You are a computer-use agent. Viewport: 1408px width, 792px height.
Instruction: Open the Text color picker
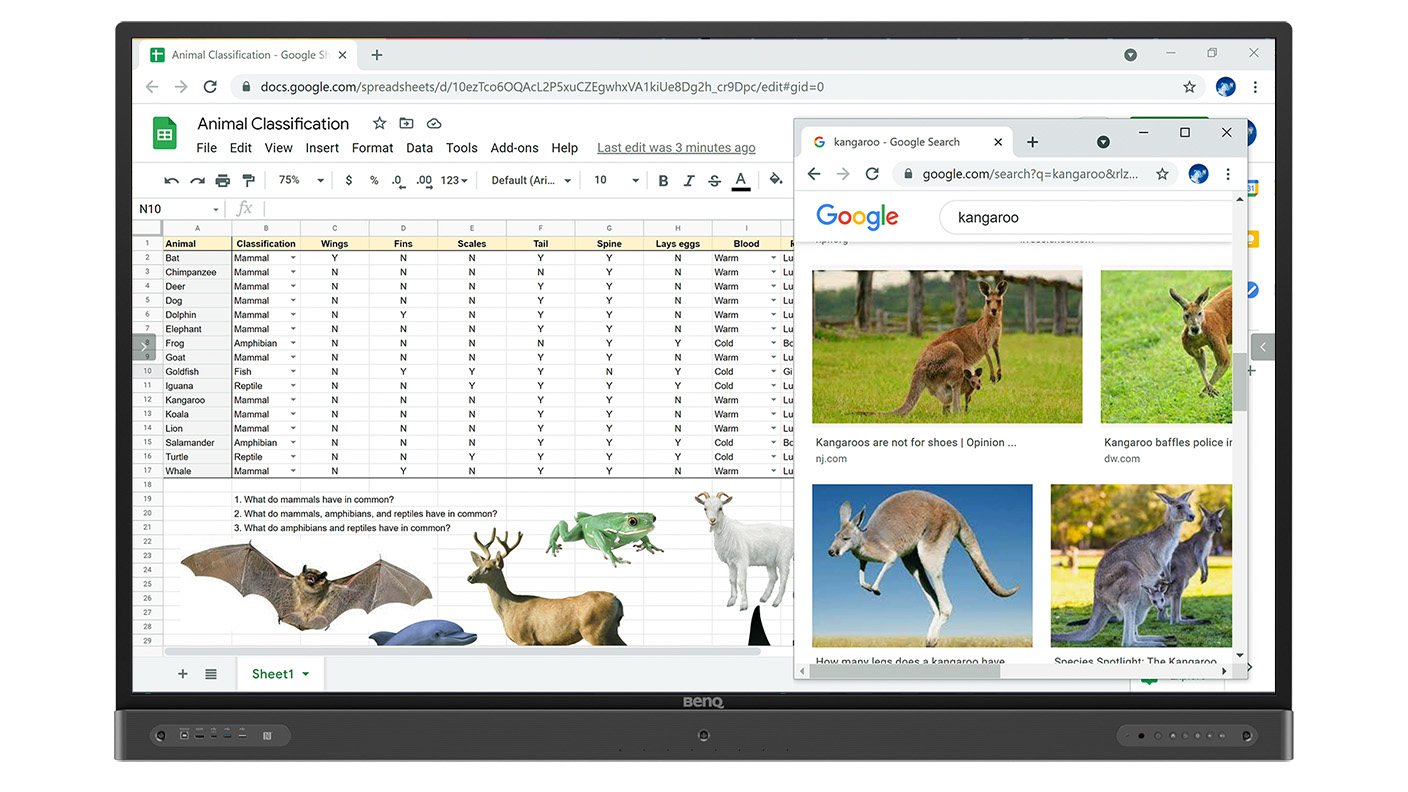pos(740,180)
